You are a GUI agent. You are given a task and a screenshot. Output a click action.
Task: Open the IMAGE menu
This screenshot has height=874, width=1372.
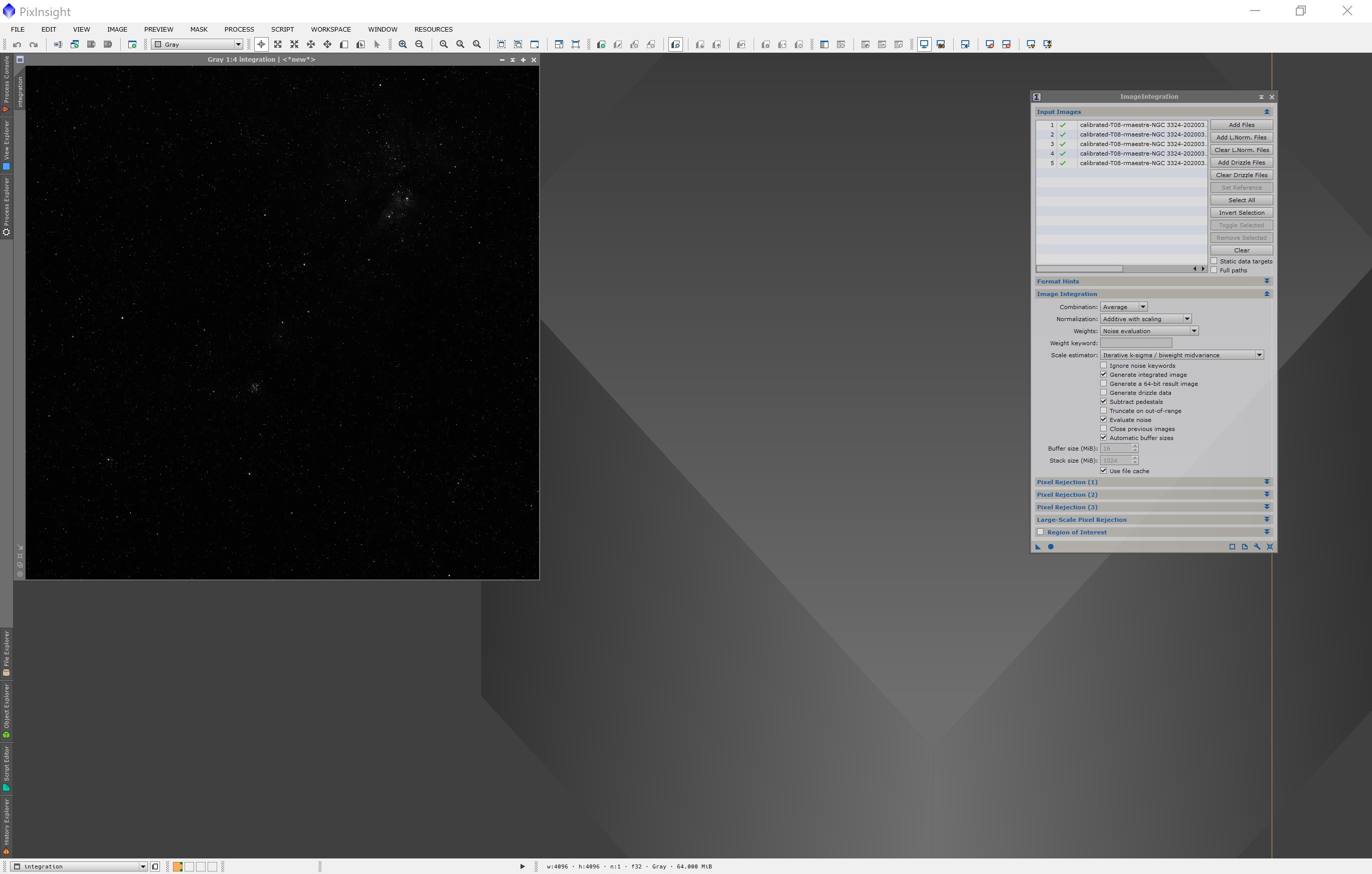(117, 29)
